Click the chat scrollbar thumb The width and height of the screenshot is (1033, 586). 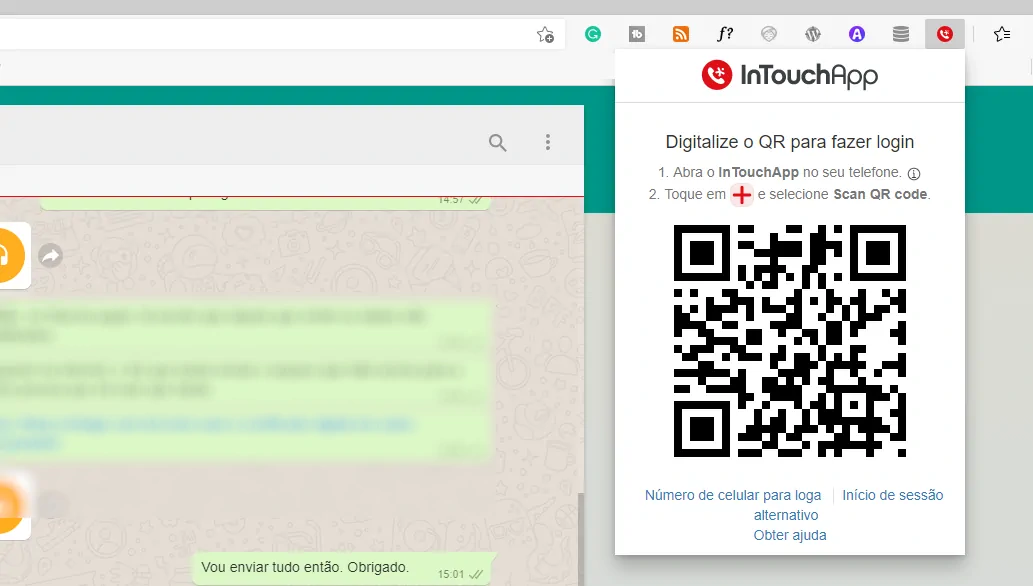click(x=580, y=539)
